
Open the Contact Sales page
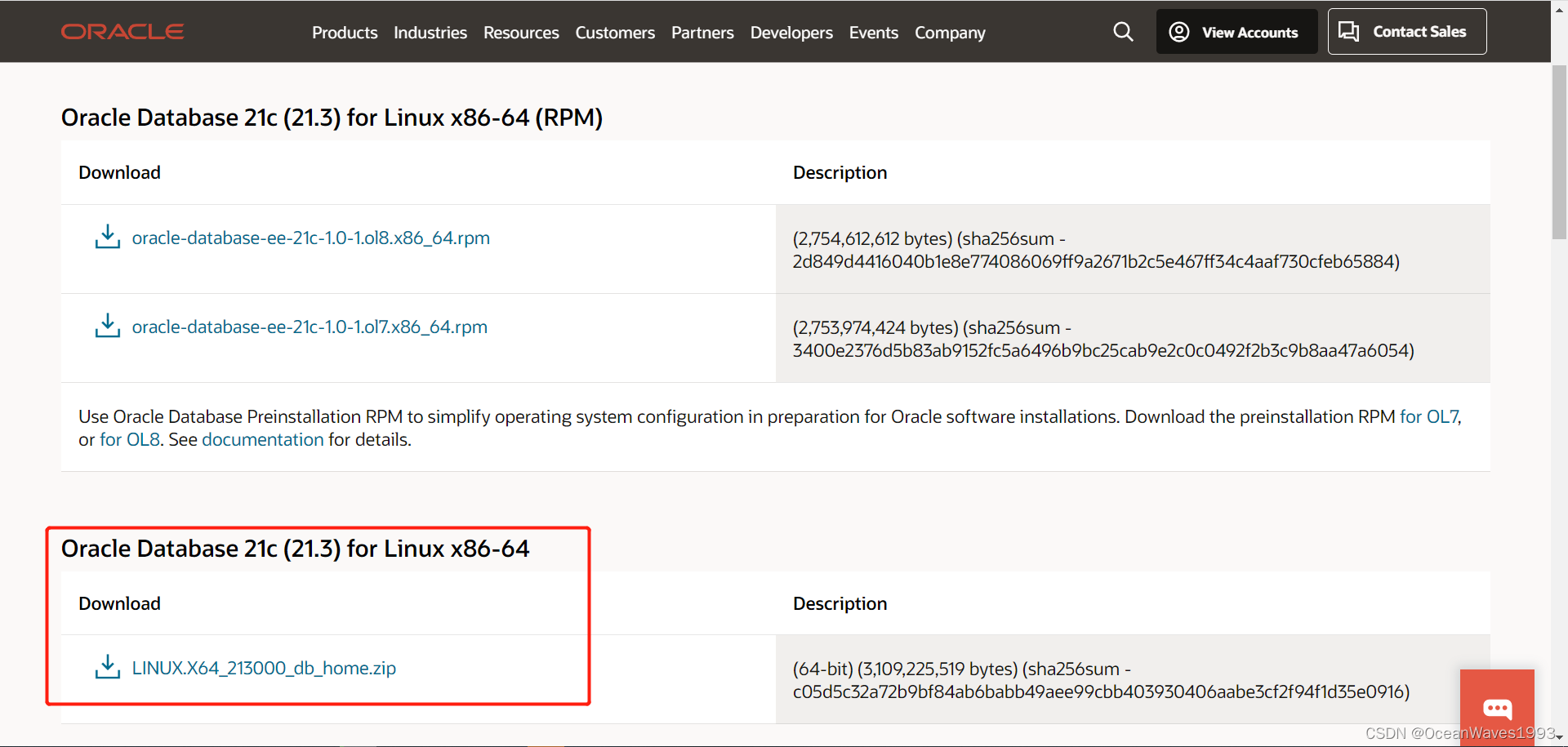click(x=1406, y=31)
